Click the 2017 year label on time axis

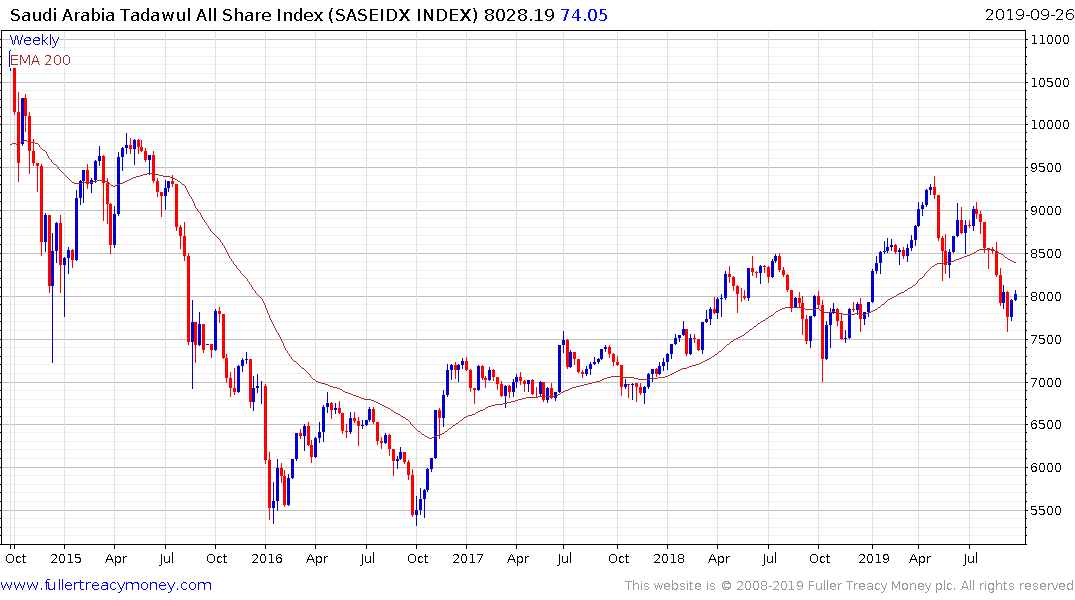[x=468, y=559]
